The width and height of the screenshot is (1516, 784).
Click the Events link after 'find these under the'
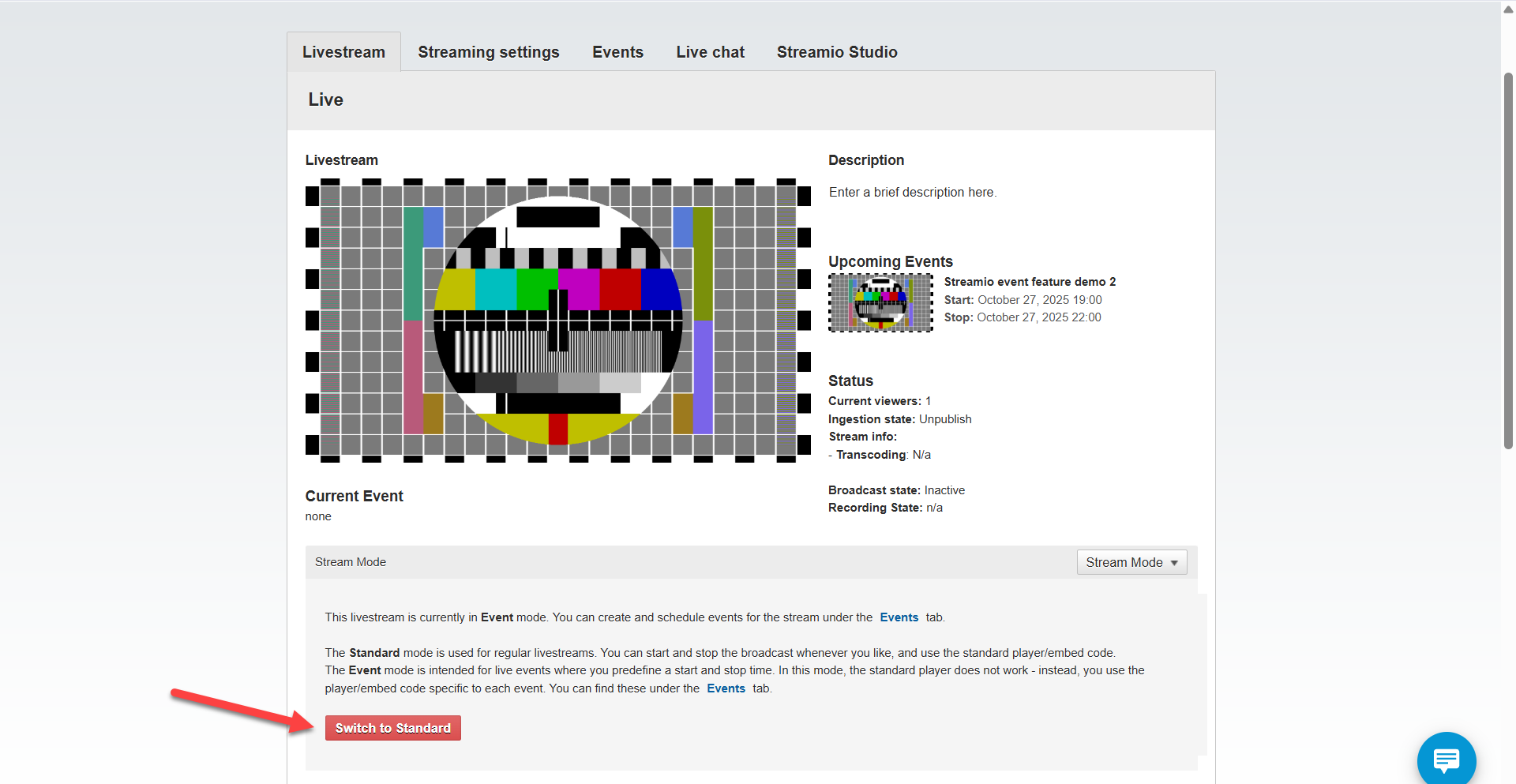[x=726, y=688]
